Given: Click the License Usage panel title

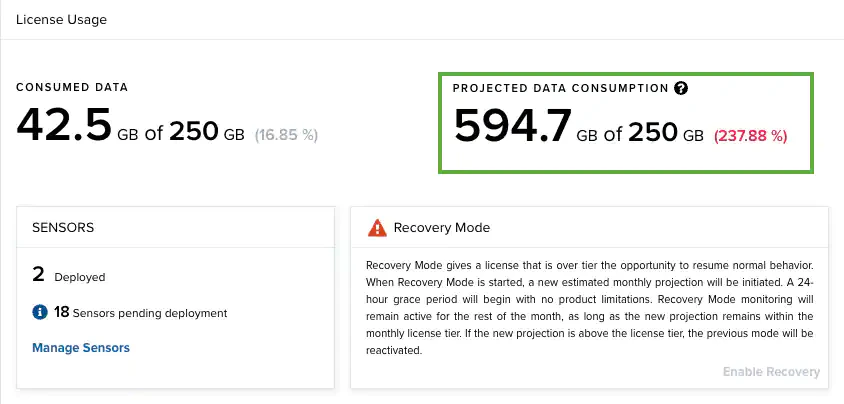Looking at the screenshot, I should tap(61, 19).
